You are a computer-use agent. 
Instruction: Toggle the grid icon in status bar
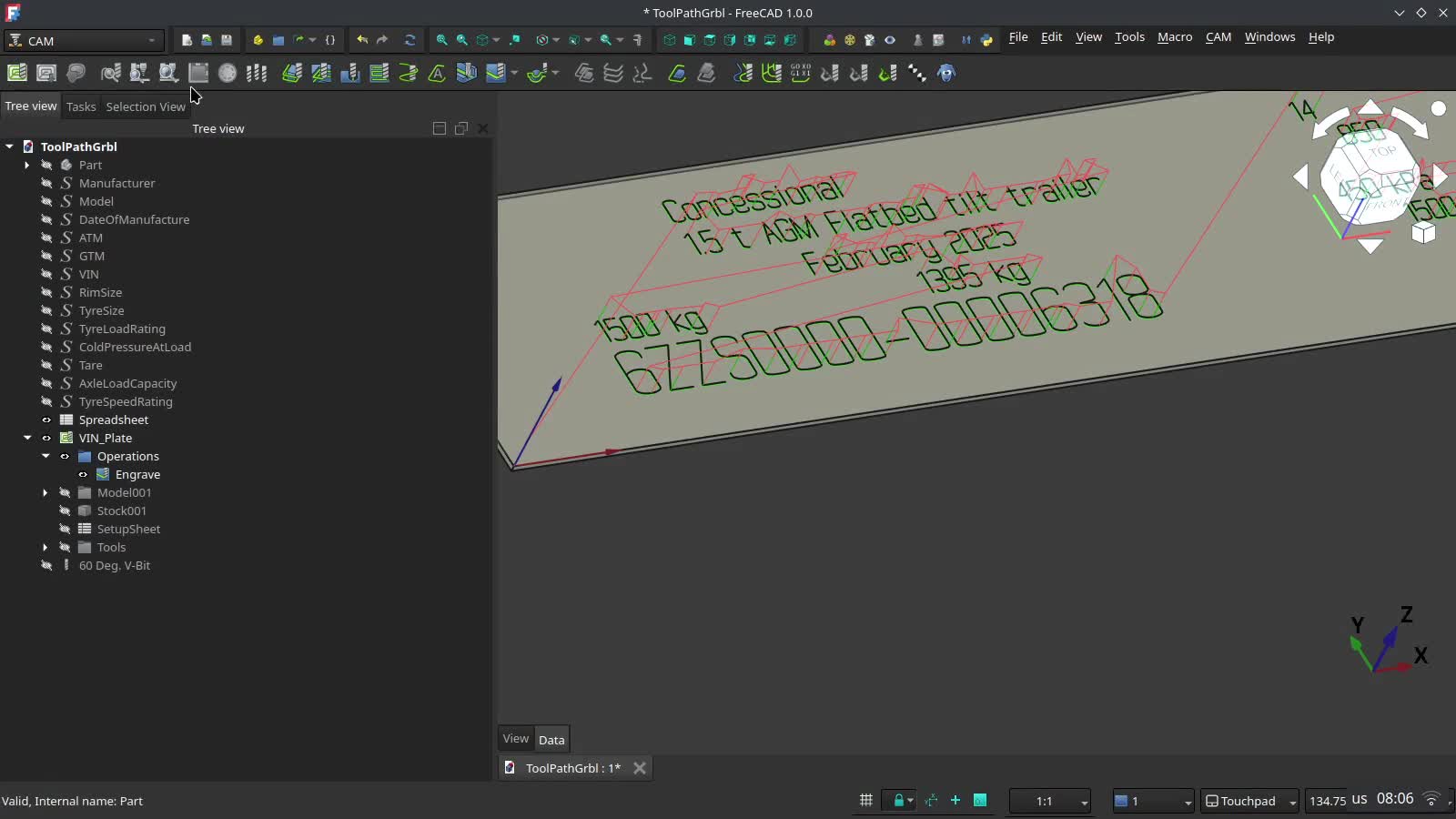tap(865, 801)
